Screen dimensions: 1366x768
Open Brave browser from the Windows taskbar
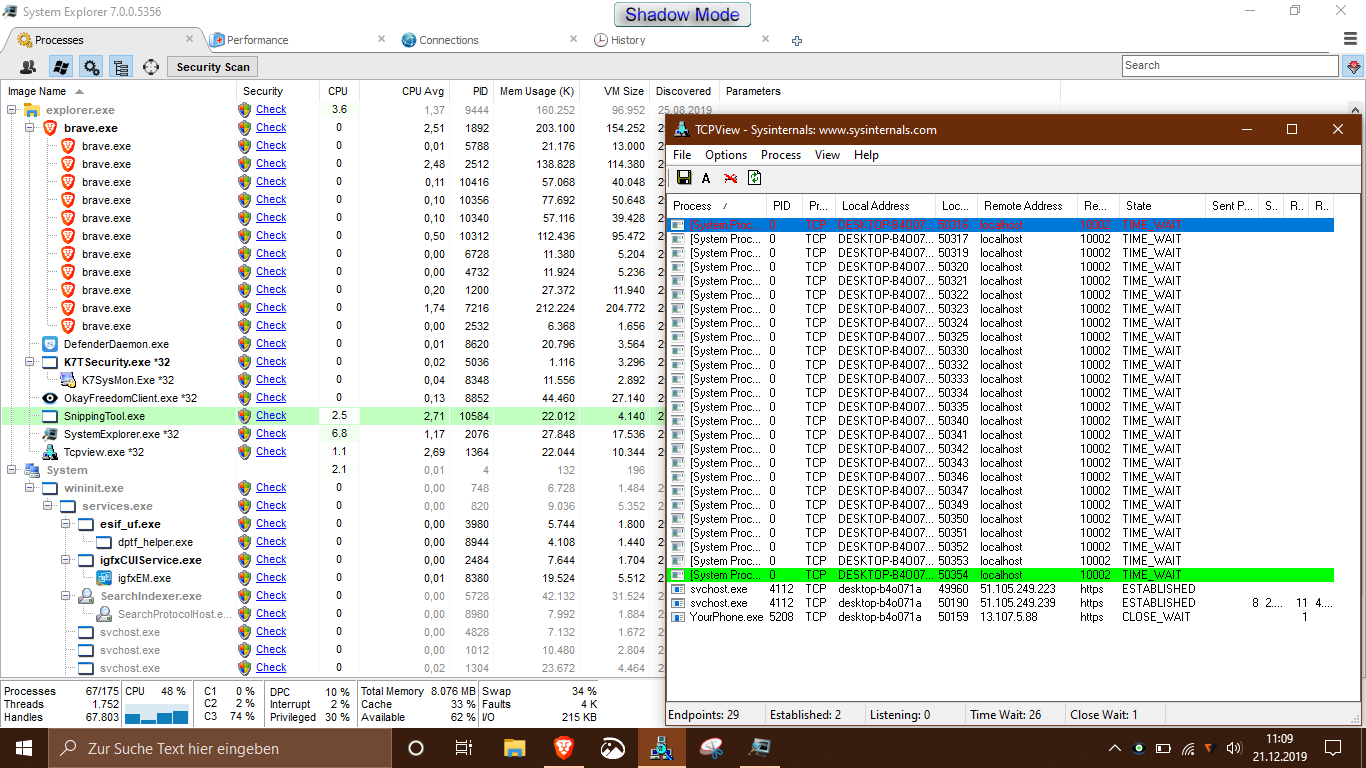(564, 748)
